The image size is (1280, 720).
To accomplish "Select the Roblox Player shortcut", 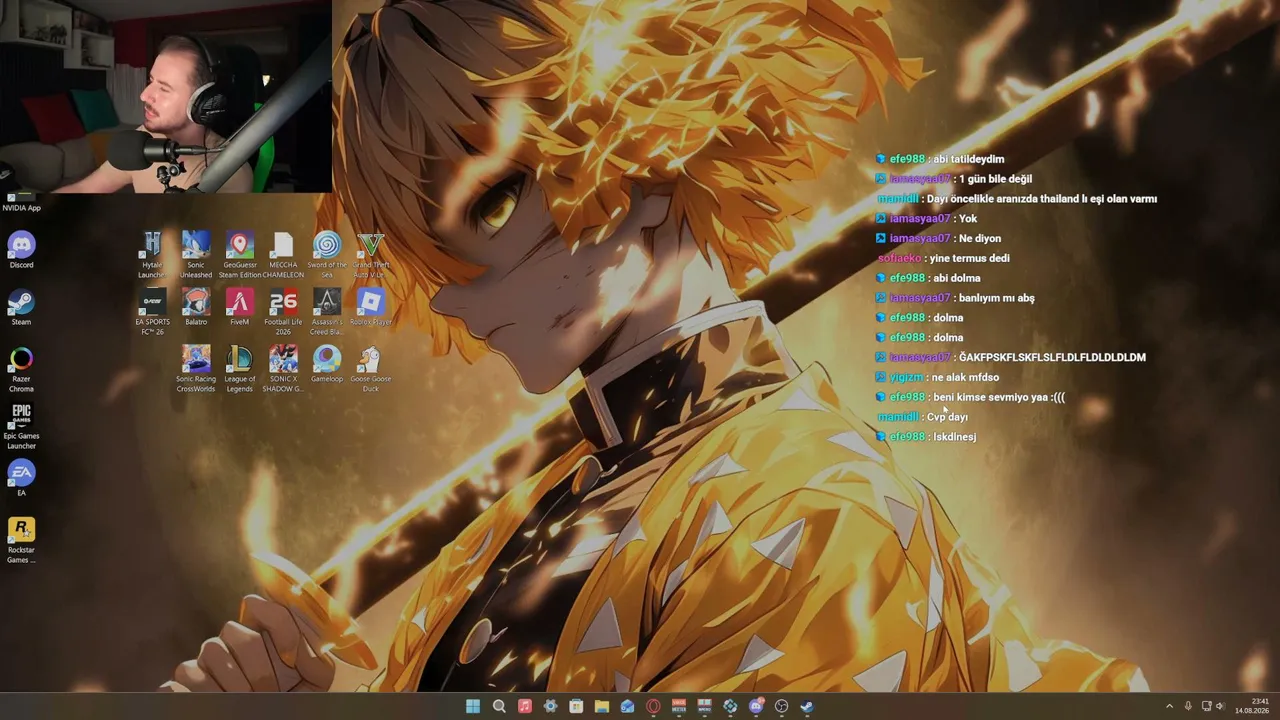I will [x=371, y=307].
